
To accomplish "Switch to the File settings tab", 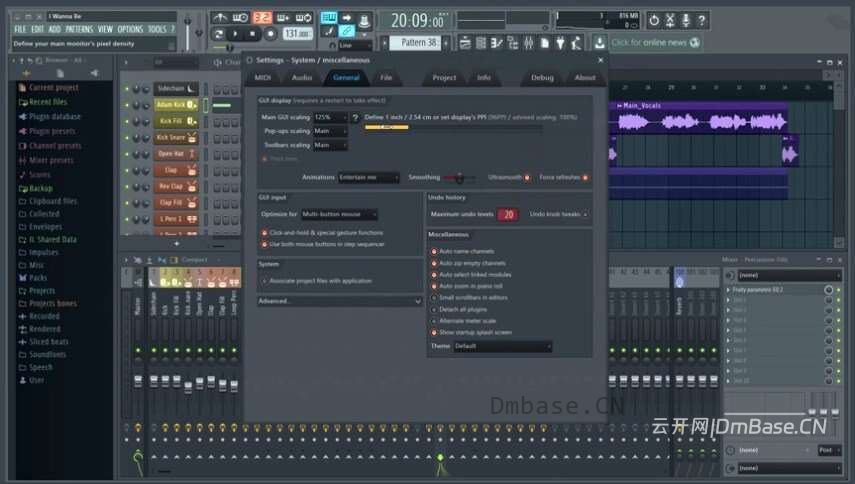I will 386,77.
